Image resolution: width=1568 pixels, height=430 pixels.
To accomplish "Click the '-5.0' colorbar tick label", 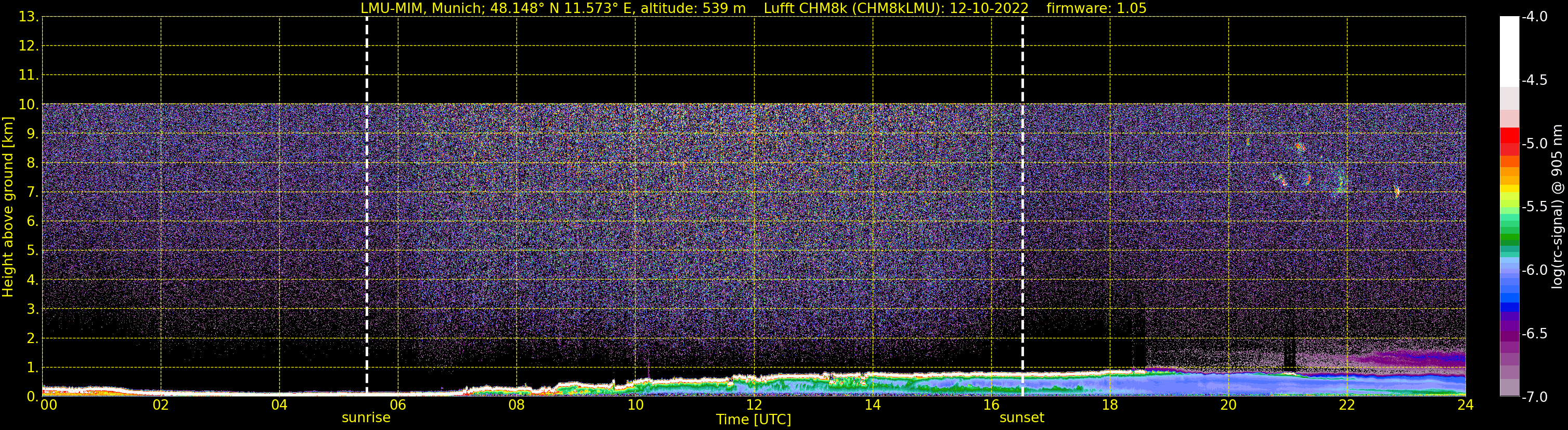I will [x=1534, y=144].
